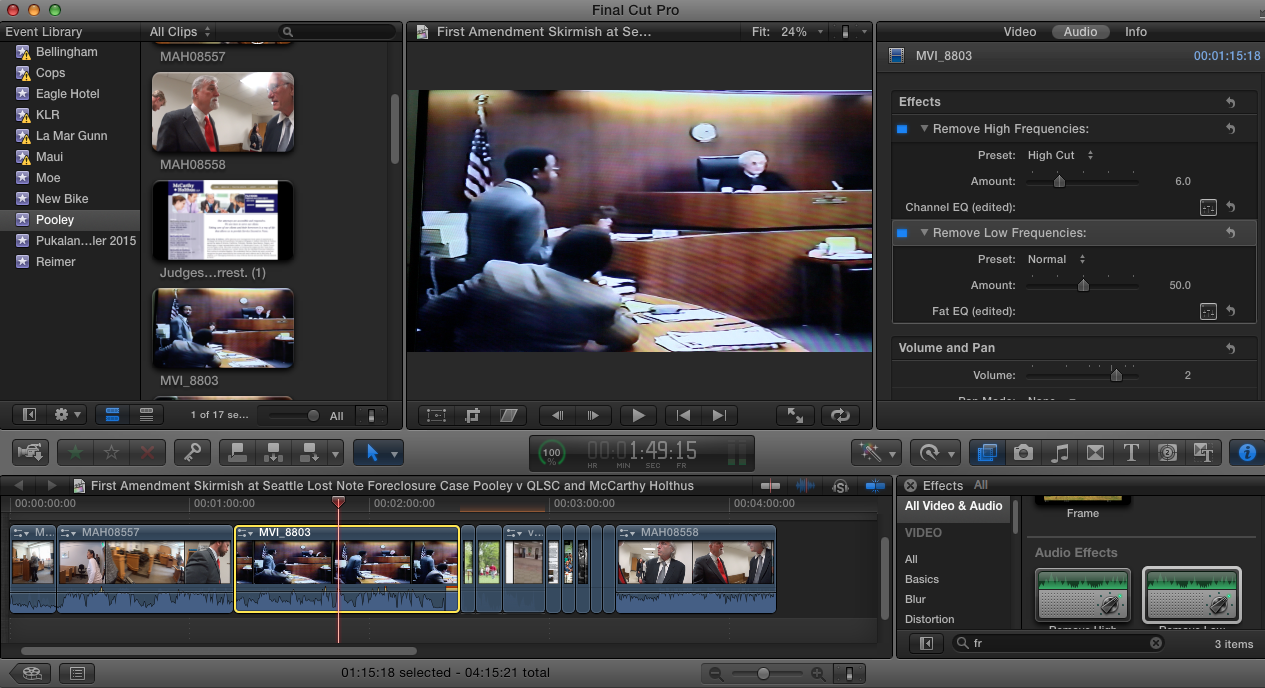Toggle loop playback button
The image size is (1265, 688).
(x=840, y=415)
